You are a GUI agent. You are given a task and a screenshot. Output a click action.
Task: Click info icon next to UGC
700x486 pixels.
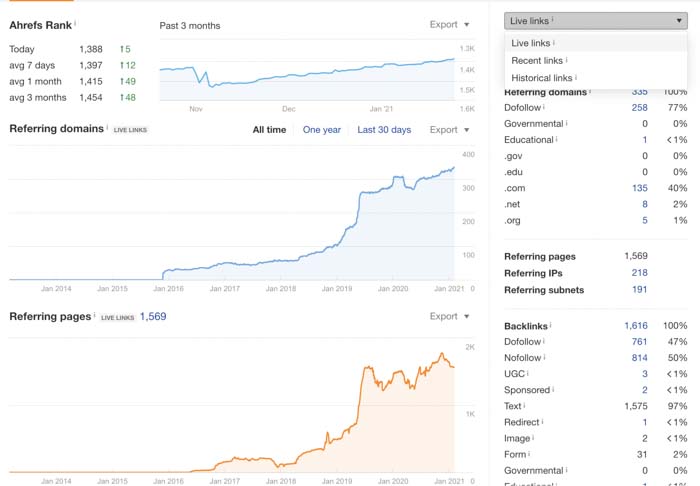pyautogui.click(x=528, y=373)
